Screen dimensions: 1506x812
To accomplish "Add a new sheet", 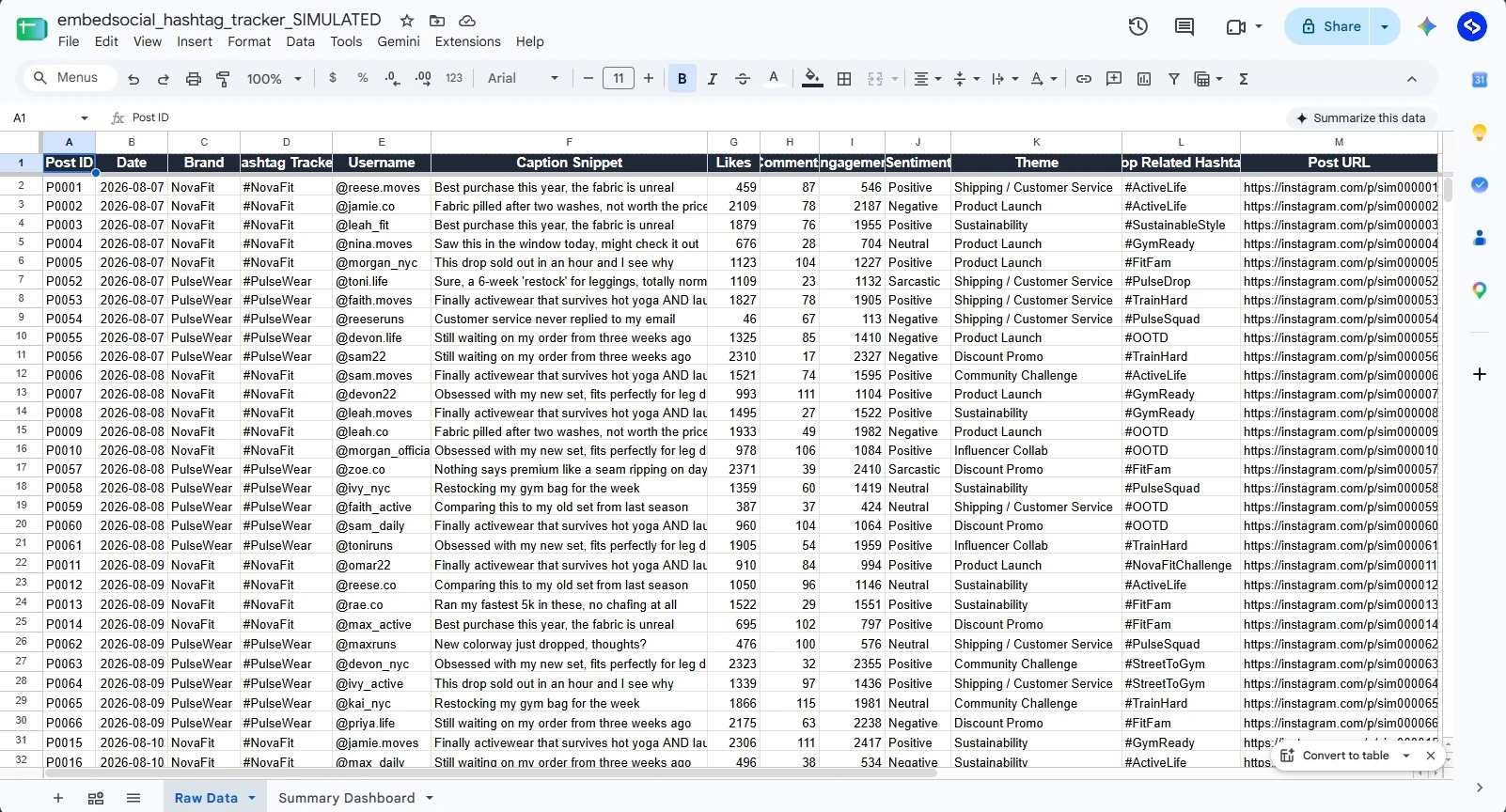I will pos(58,798).
